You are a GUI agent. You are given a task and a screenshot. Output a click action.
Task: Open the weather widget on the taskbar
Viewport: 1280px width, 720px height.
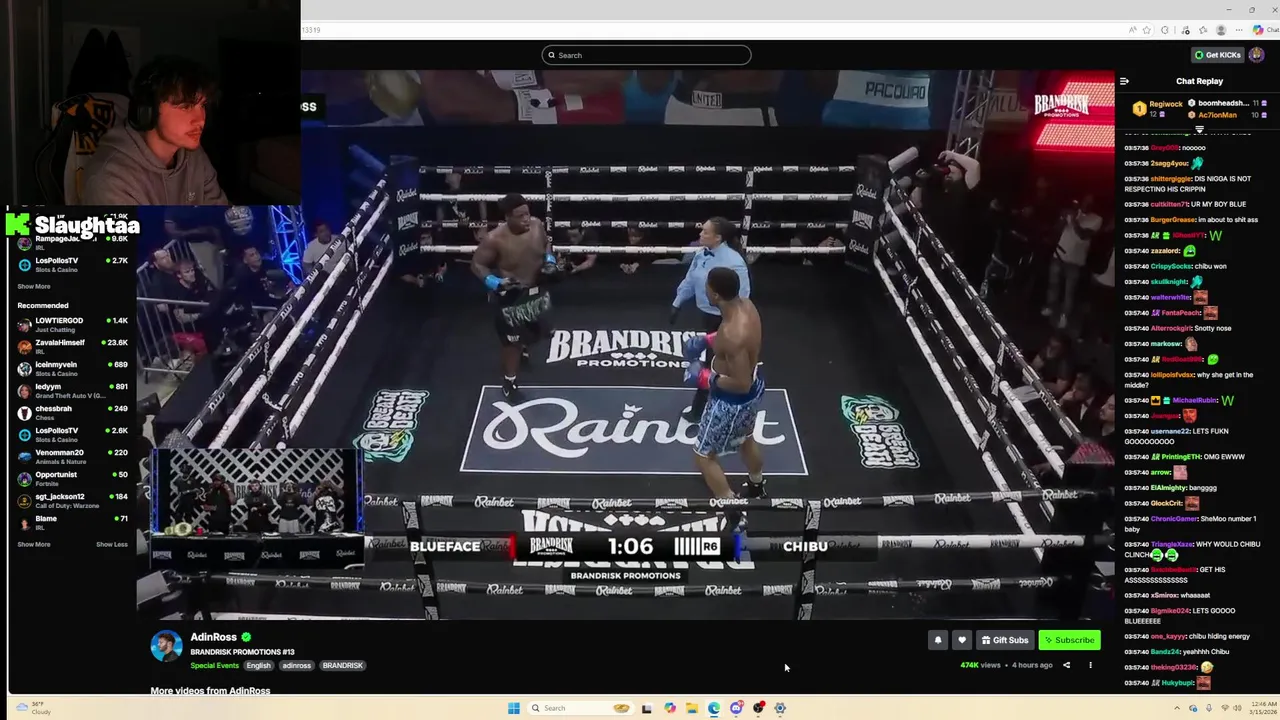[35, 708]
